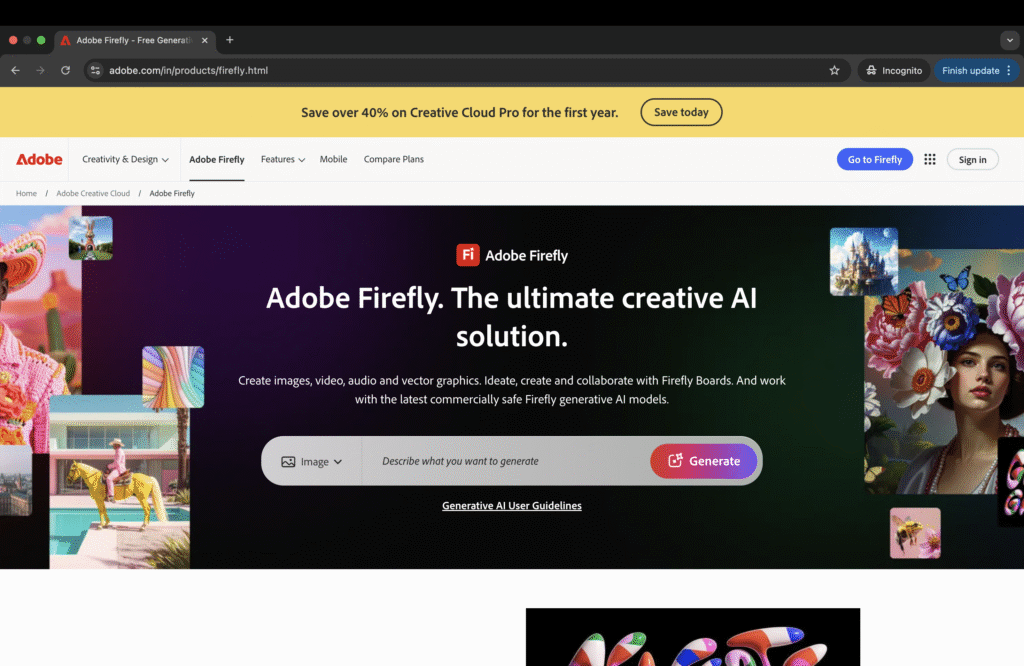Image resolution: width=1024 pixels, height=666 pixels.
Task: Select the castle image thumbnail
Action: [x=863, y=261]
